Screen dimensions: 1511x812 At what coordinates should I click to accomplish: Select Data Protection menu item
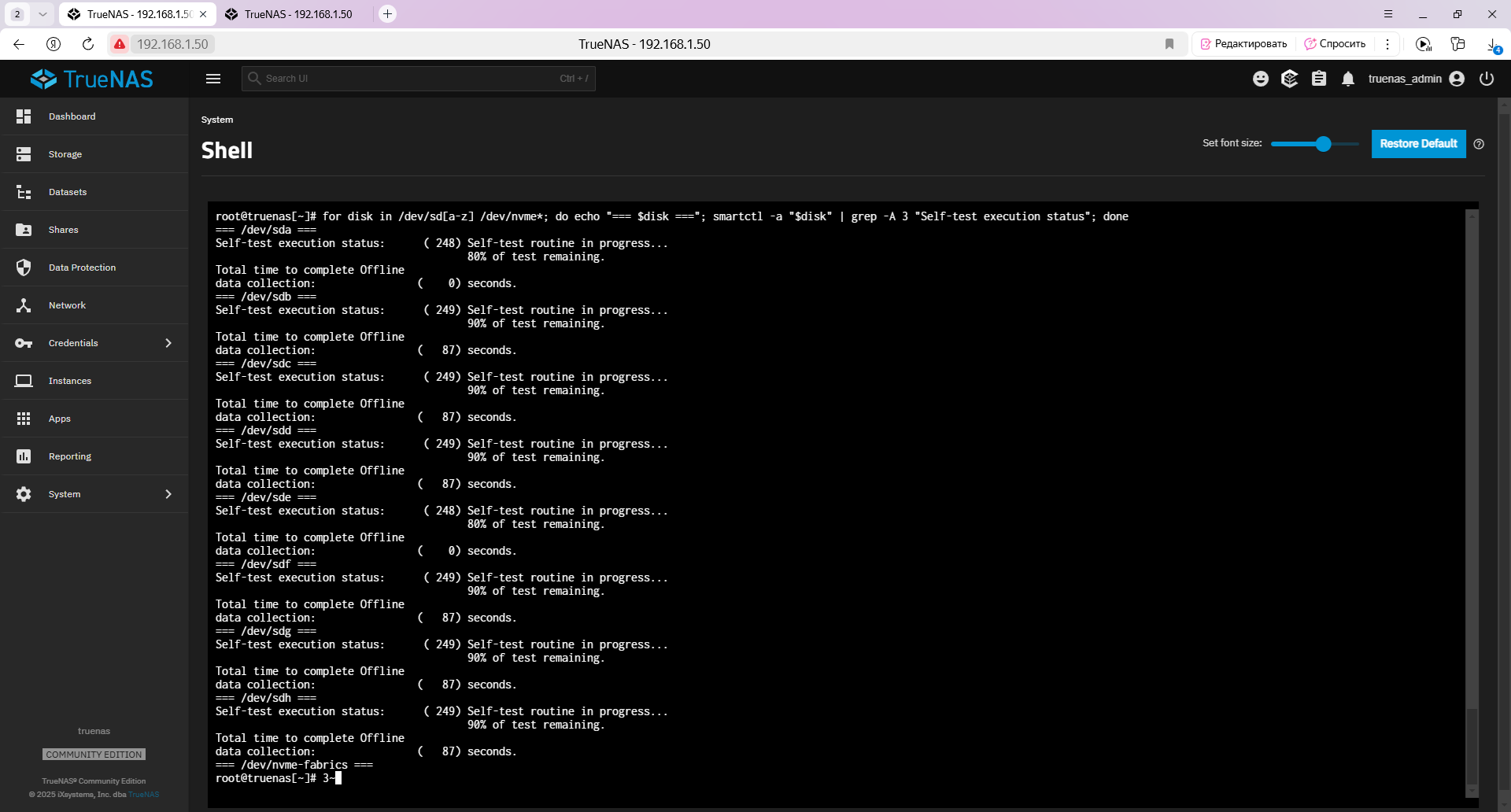click(x=94, y=268)
